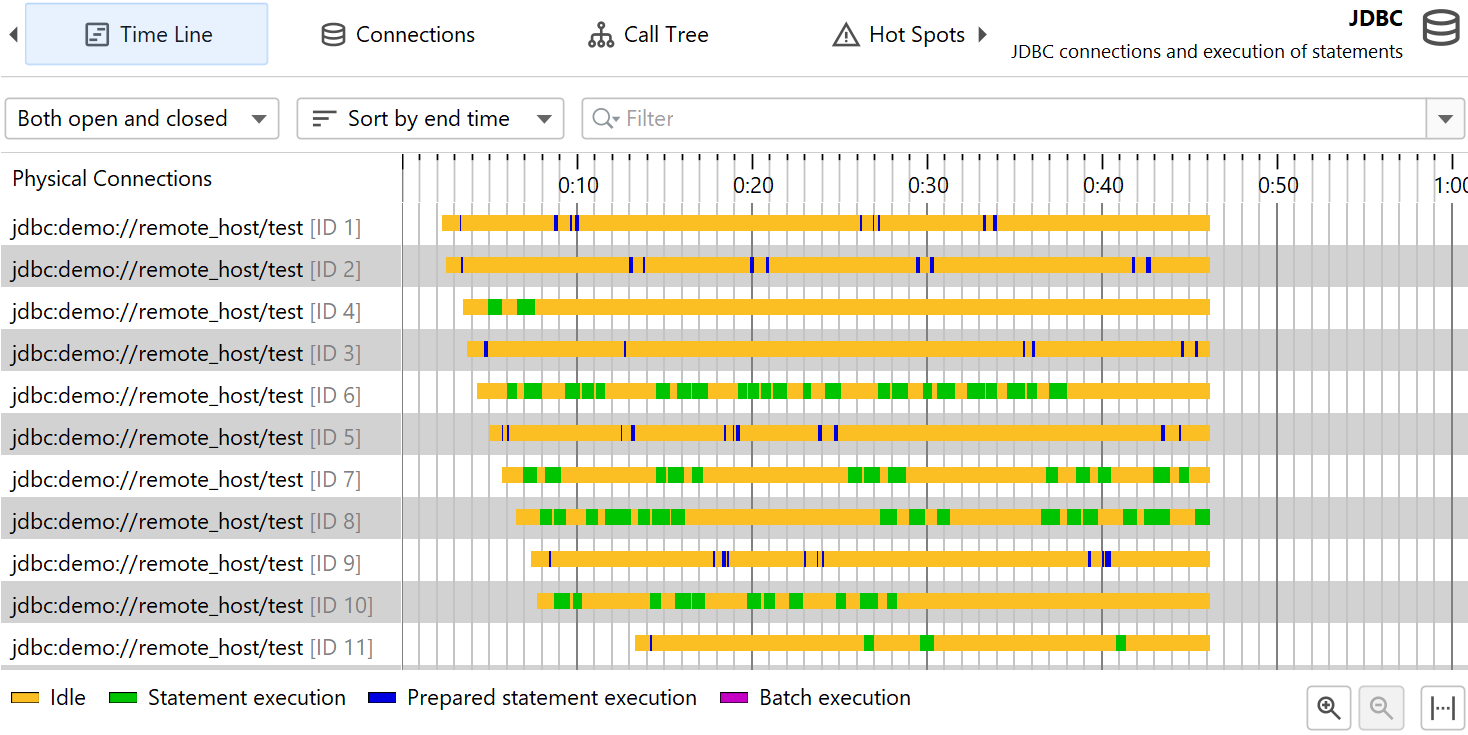The image size is (1468, 735).
Task: Open the Time Line tab
Action: coord(147,35)
